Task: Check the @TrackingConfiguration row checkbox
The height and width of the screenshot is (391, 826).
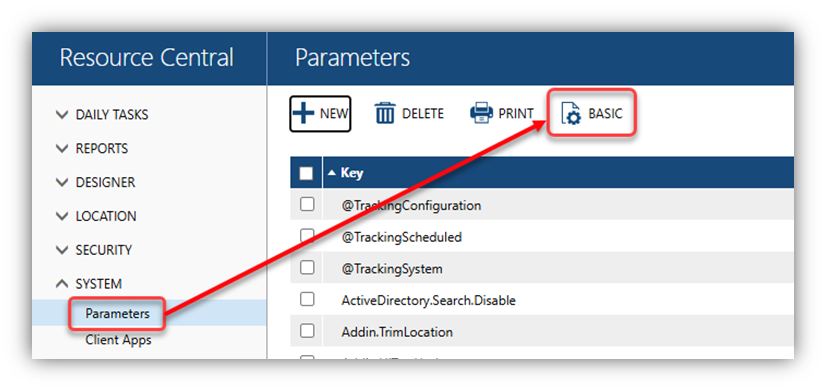Action: point(307,204)
